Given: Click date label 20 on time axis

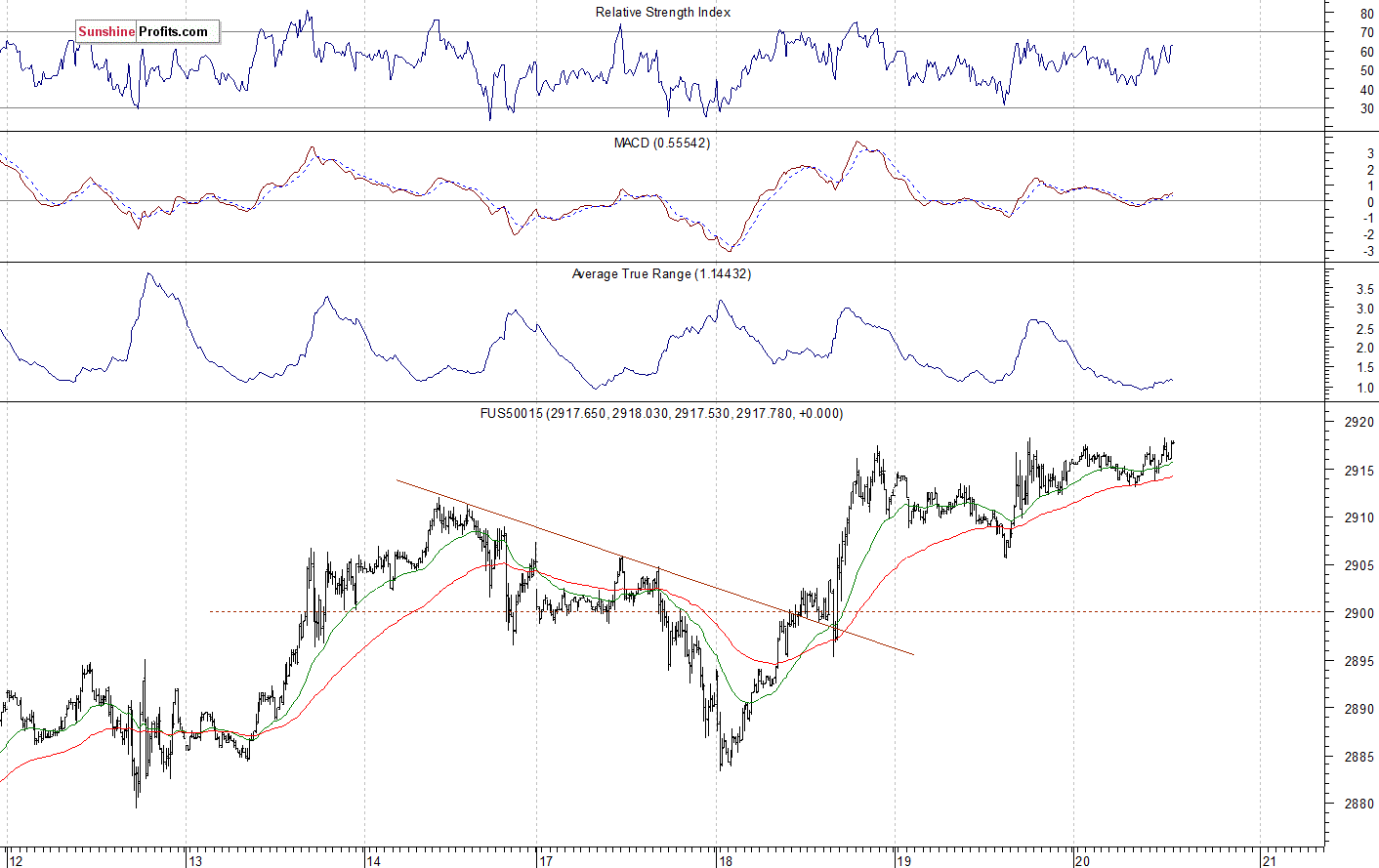Looking at the screenshot, I should [x=1082, y=860].
